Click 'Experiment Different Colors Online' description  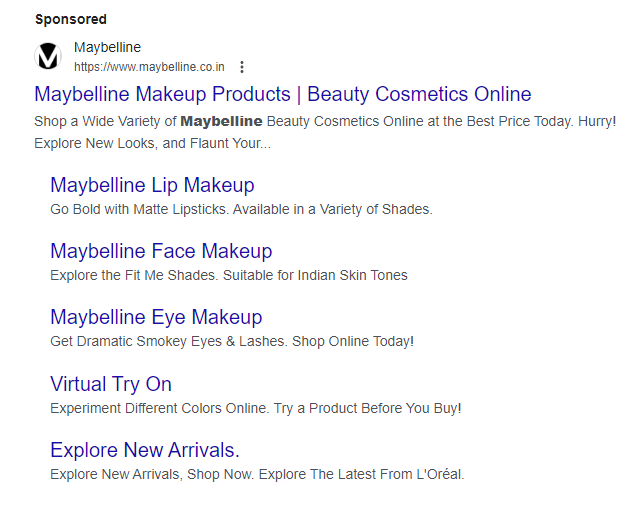point(256,408)
